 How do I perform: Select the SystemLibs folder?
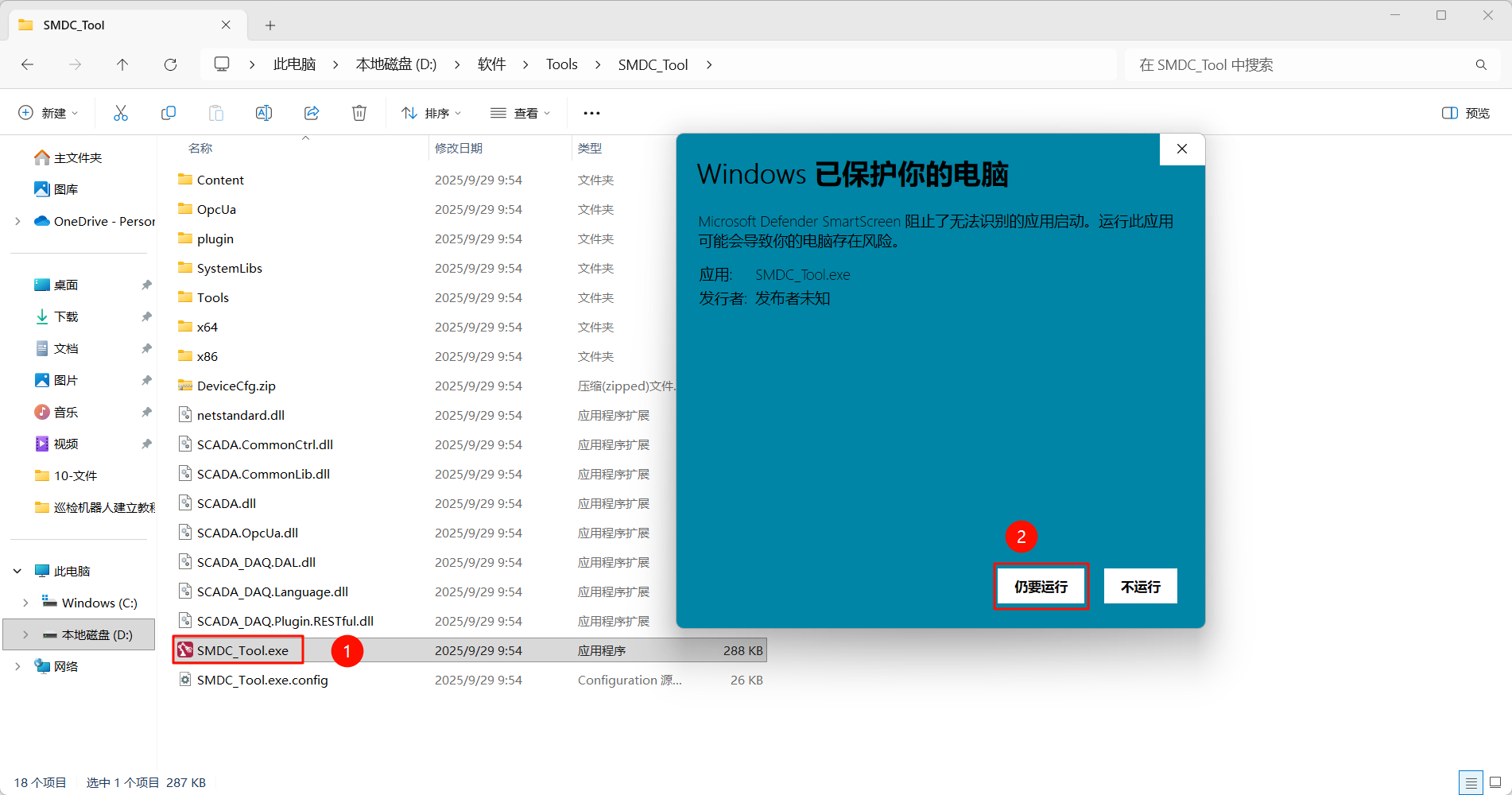[x=229, y=268]
